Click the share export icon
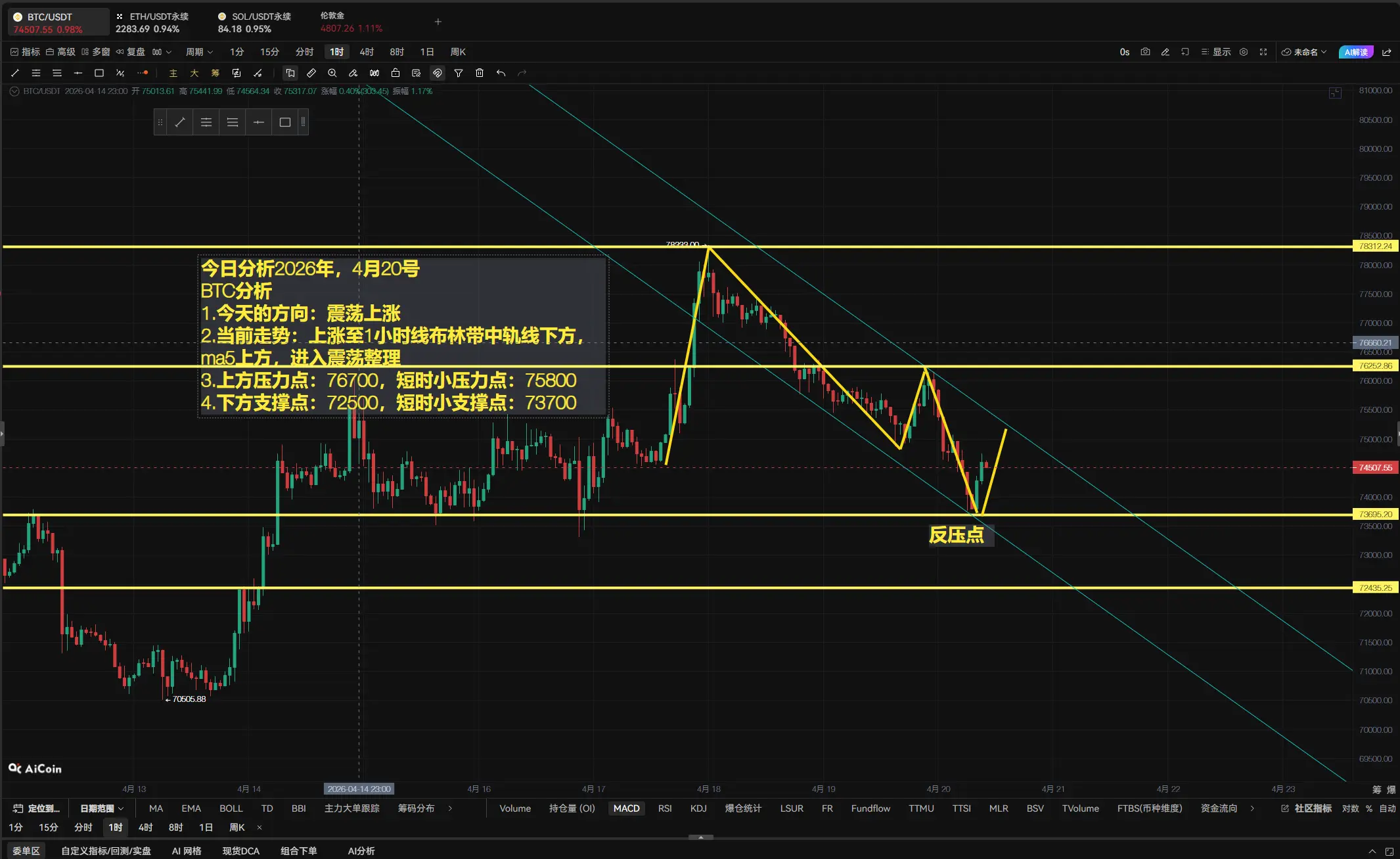Image resolution: width=1400 pixels, height=859 pixels. point(1387,52)
